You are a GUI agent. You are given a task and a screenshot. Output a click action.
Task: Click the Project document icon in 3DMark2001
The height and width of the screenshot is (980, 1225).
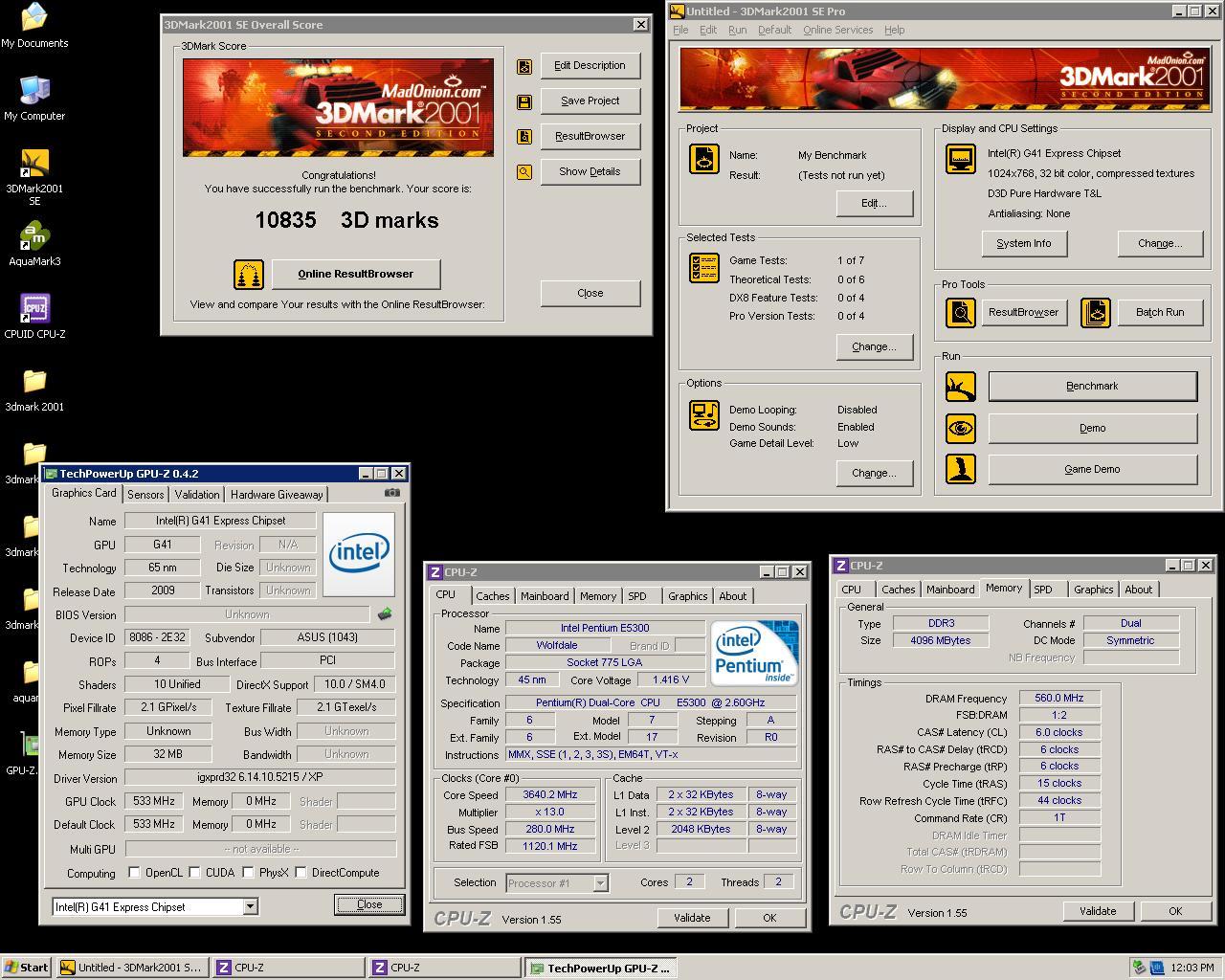pos(704,159)
